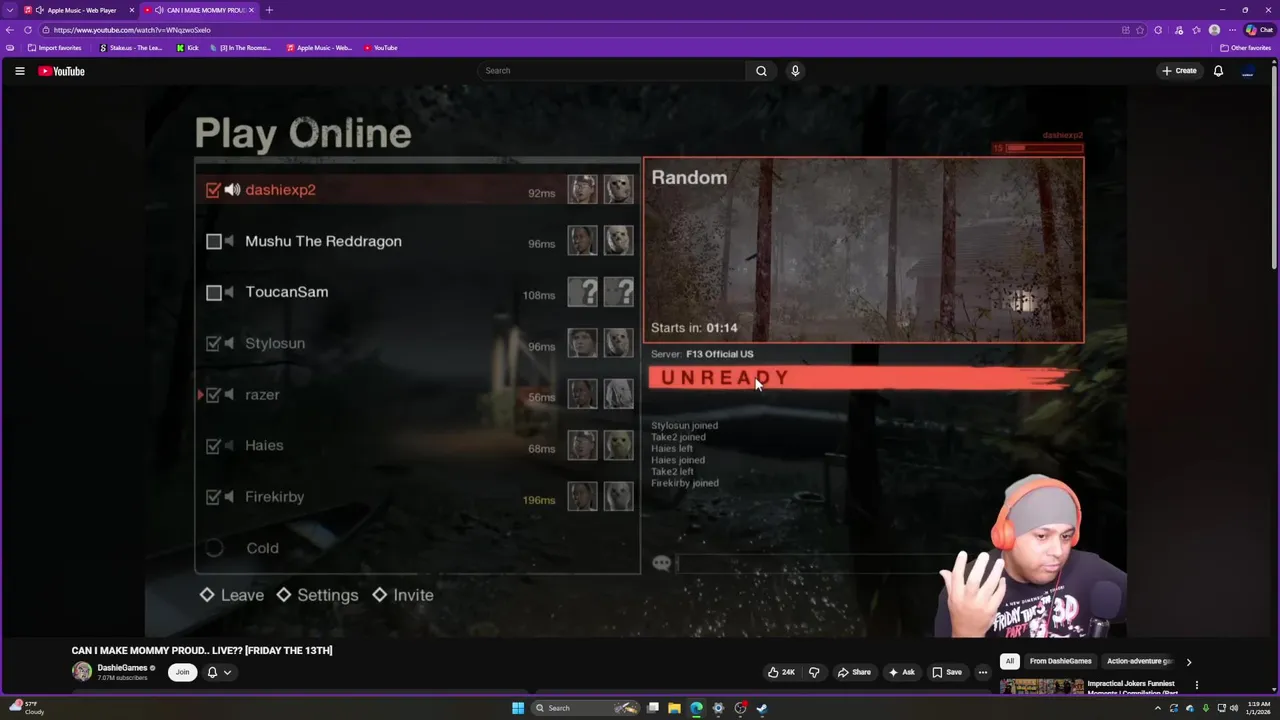Viewport: 1280px width, 720px height.
Task: Show next filter chips with right arrow
Action: 1188,662
